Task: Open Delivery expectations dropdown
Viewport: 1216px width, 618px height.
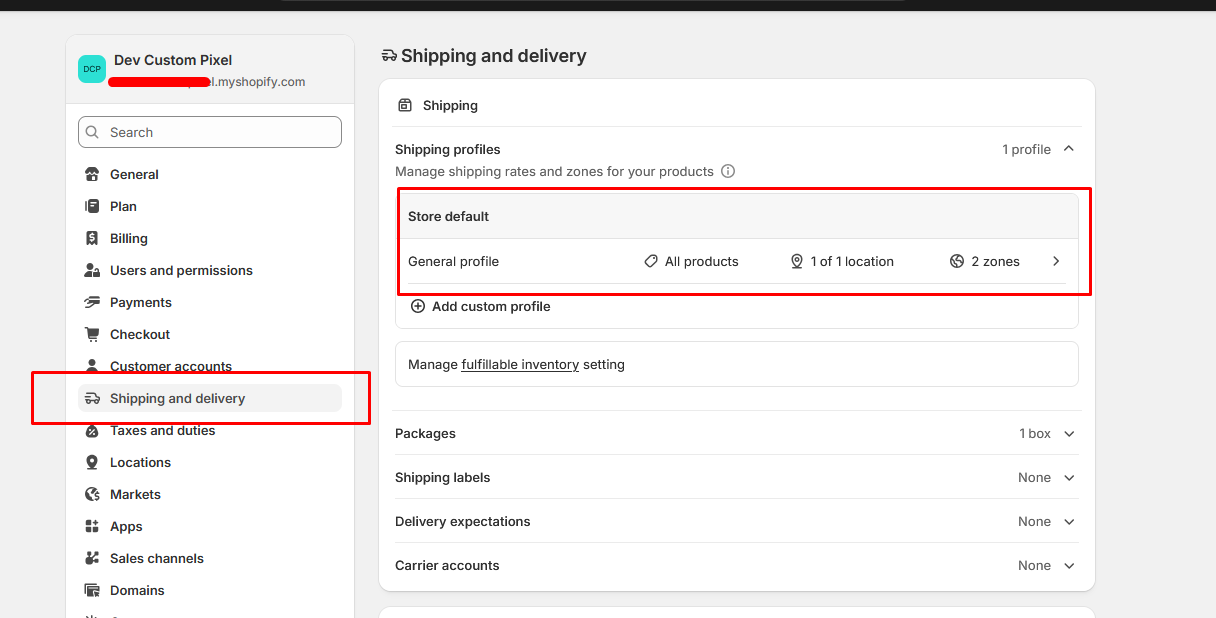Action: click(x=1069, y=521)
